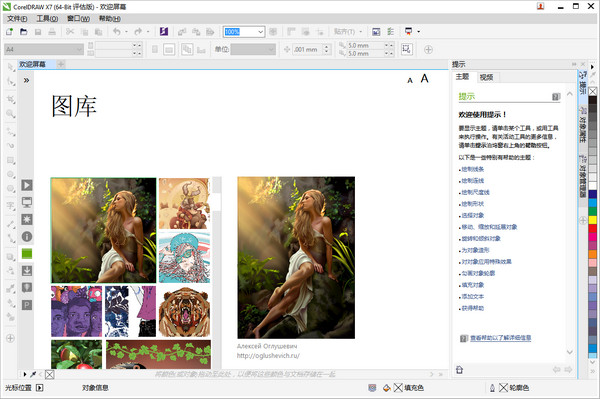Image resolution: width=600 pixels, height=399 pixels.
Task: Open What's New star icon in welcome sidebar
Action: (x=27, y=220)
